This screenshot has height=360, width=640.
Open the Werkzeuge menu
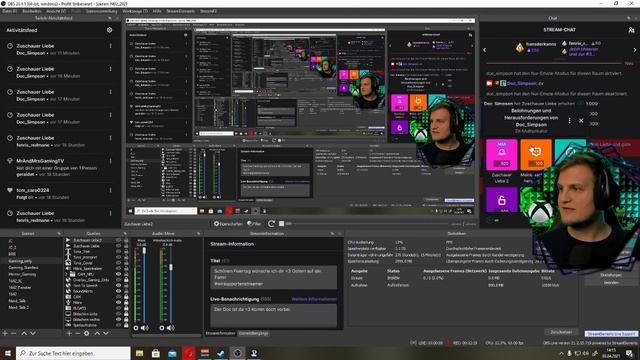point(135,11)
